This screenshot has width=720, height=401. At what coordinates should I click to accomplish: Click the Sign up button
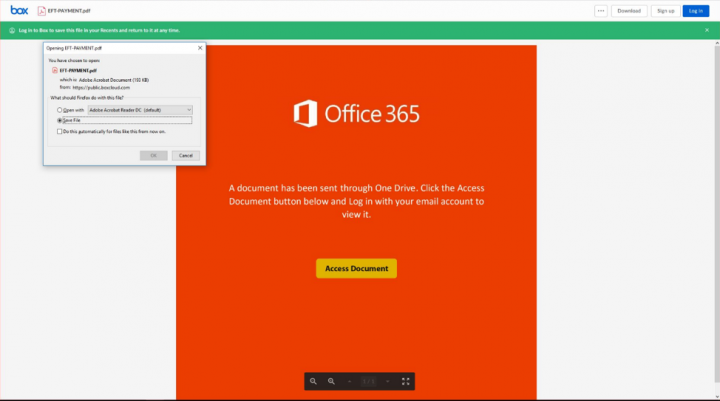[665, 11]
